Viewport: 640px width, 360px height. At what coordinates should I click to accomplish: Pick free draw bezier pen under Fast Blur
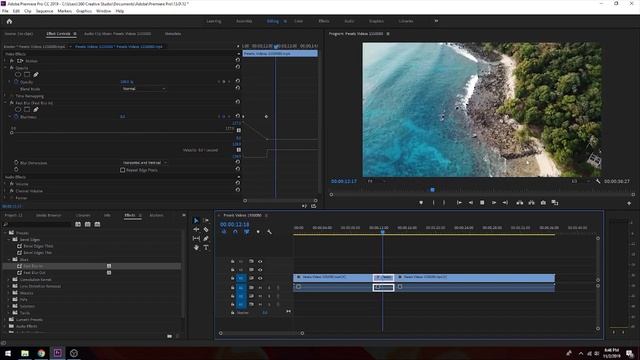tap(36, 109)
